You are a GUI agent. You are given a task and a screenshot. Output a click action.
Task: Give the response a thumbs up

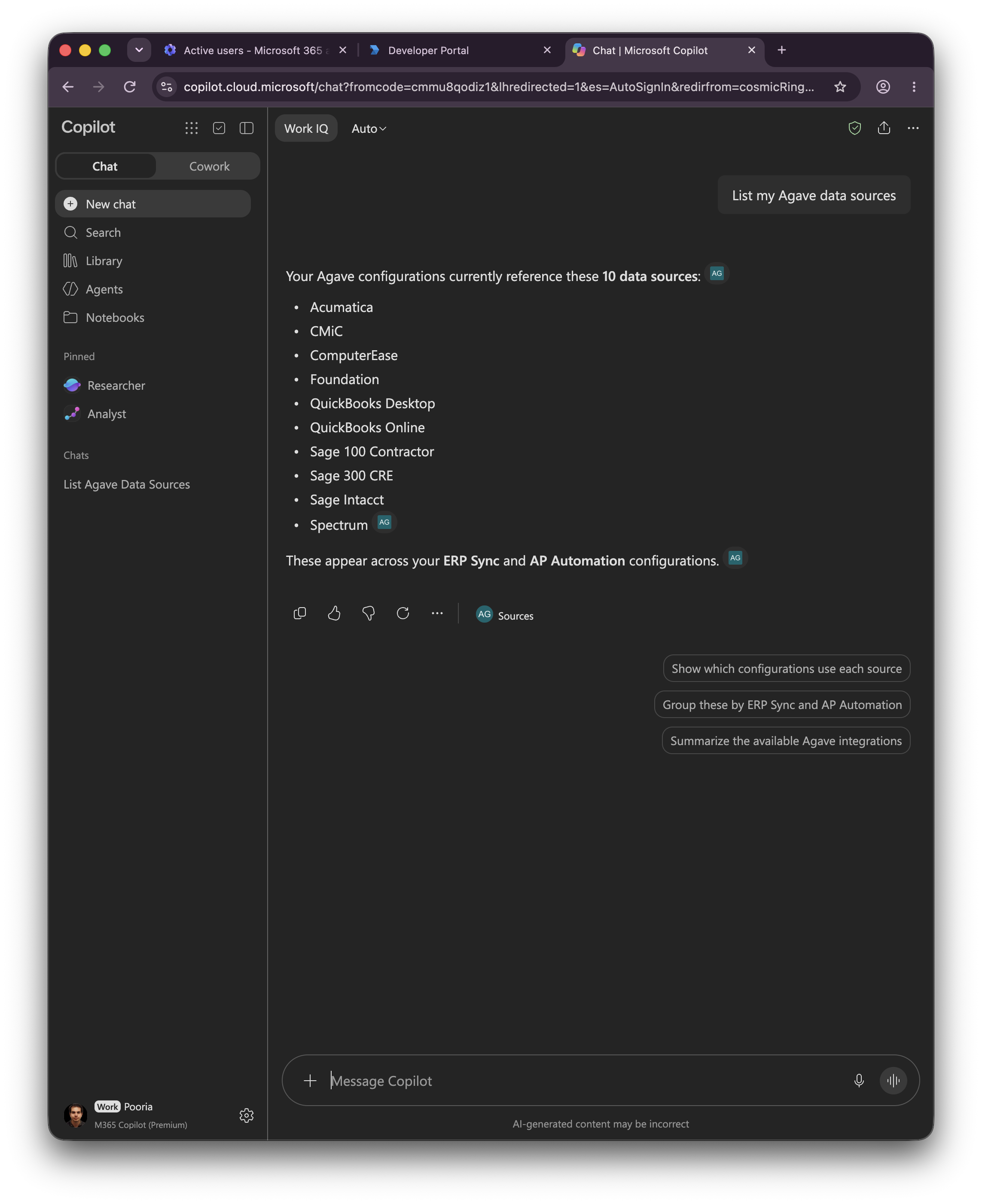(334, 613)
